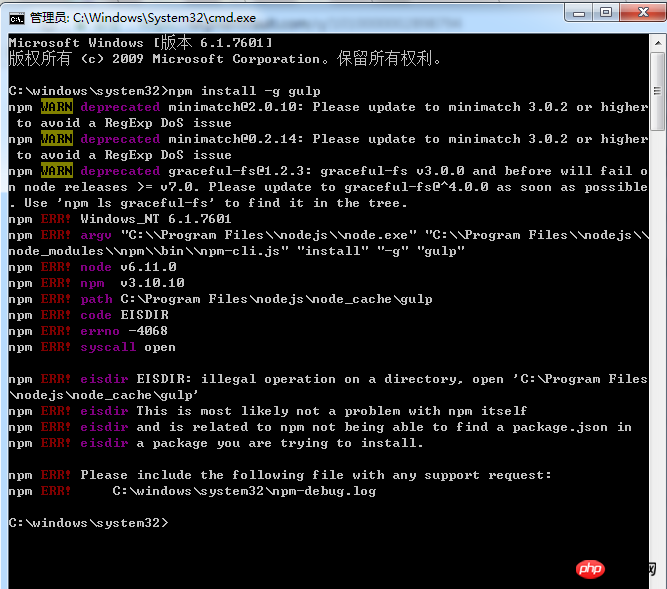Click the WARN deprecated graceful-fs@1.2.3 line
Viewport: 667px width, 589px height.
point(328,171)
